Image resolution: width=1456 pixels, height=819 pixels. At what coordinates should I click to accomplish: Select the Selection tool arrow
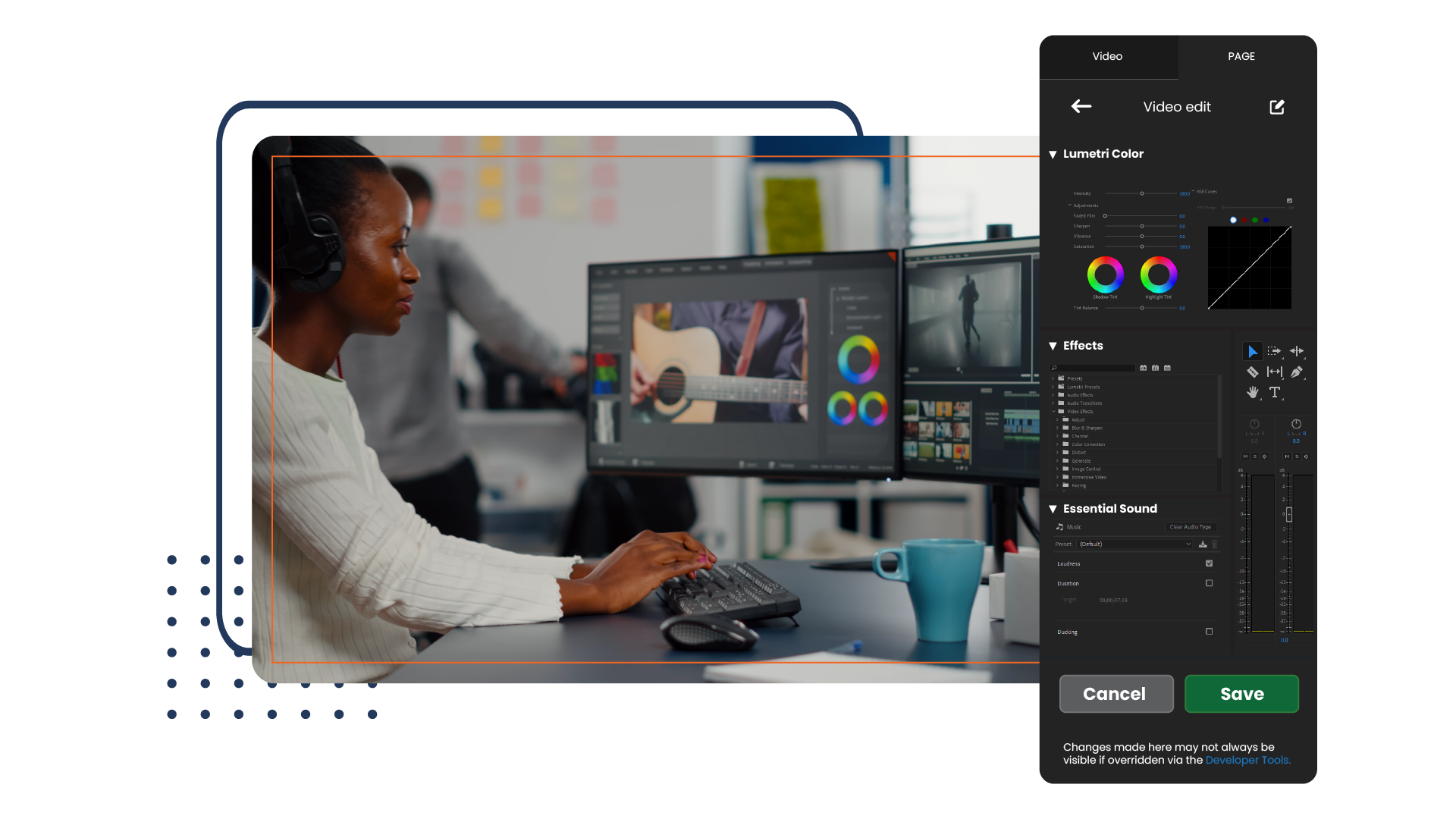(1253, 351)
